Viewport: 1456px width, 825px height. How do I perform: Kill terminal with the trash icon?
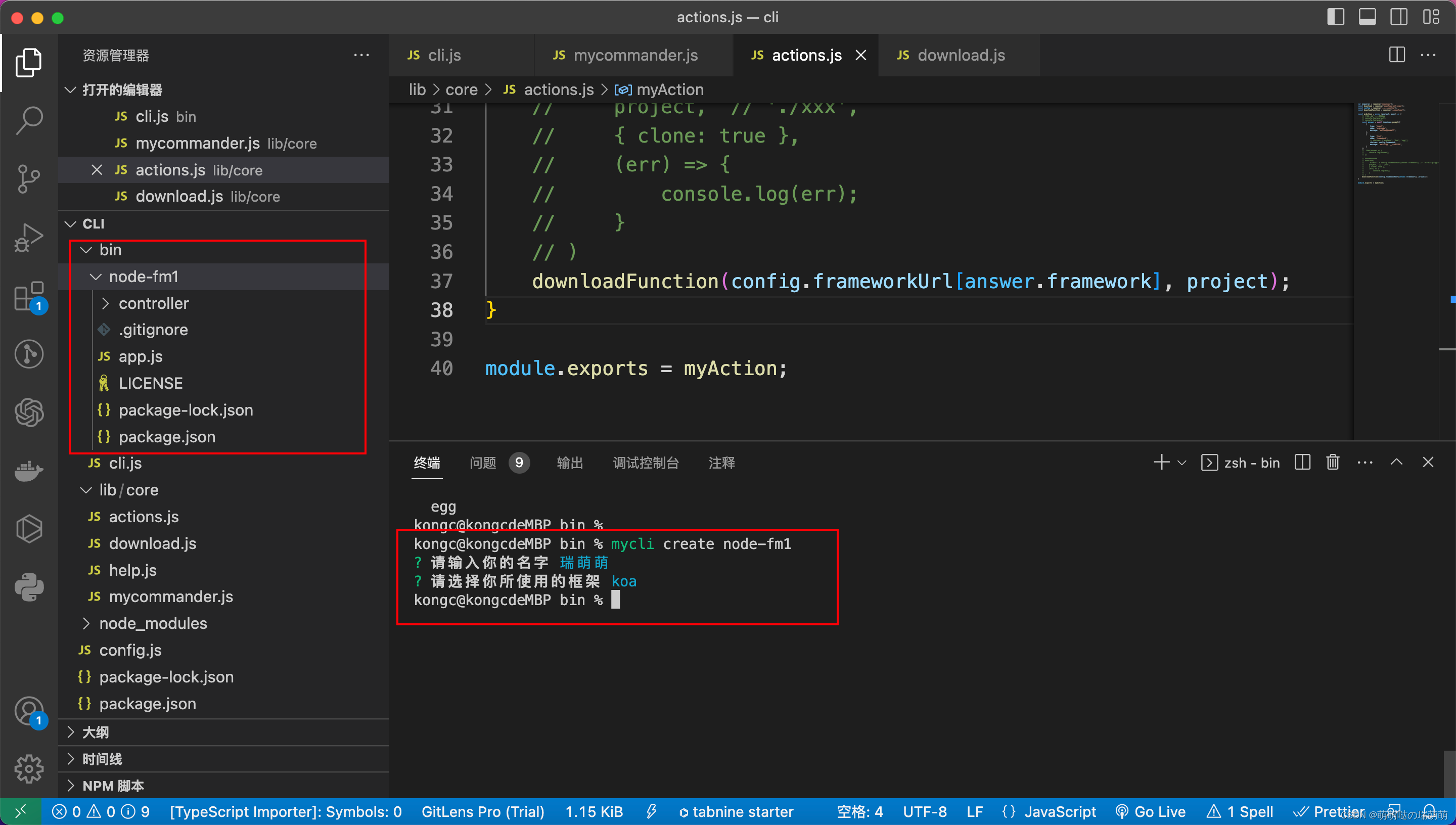1333,463
